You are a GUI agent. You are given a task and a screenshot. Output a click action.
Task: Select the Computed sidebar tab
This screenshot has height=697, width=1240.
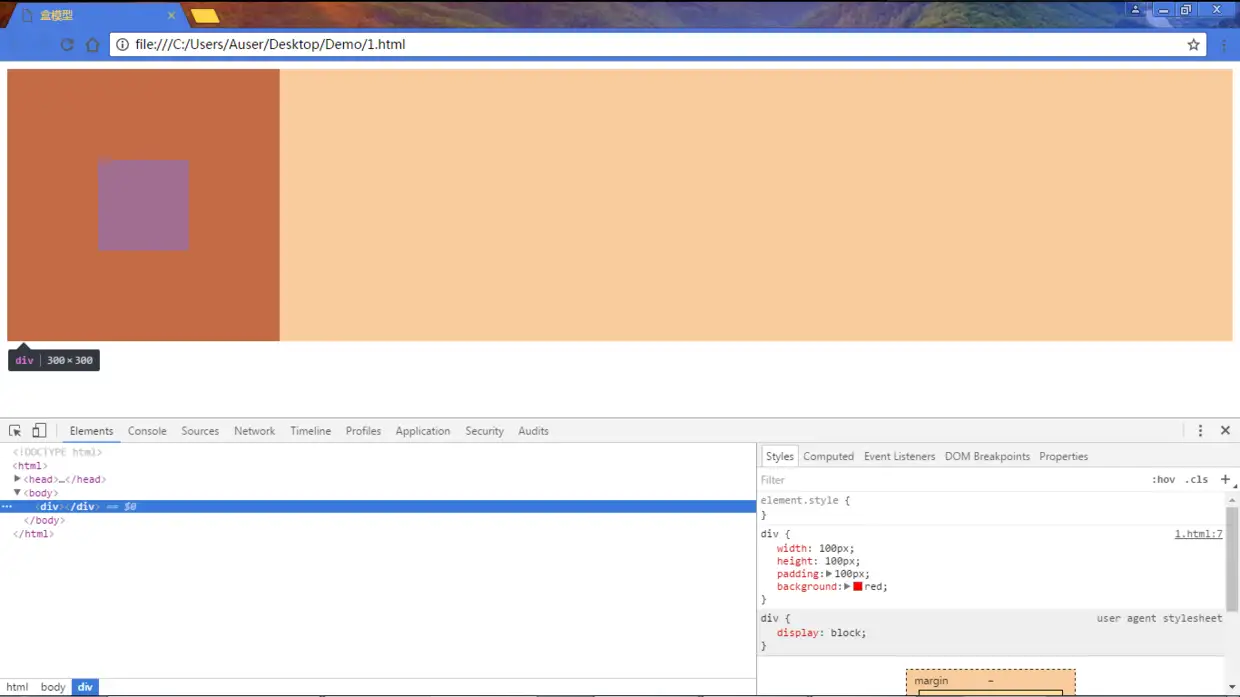828,456
